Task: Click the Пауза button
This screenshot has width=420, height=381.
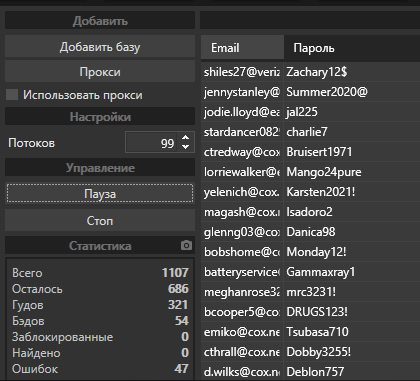Action: pos(100,193)
